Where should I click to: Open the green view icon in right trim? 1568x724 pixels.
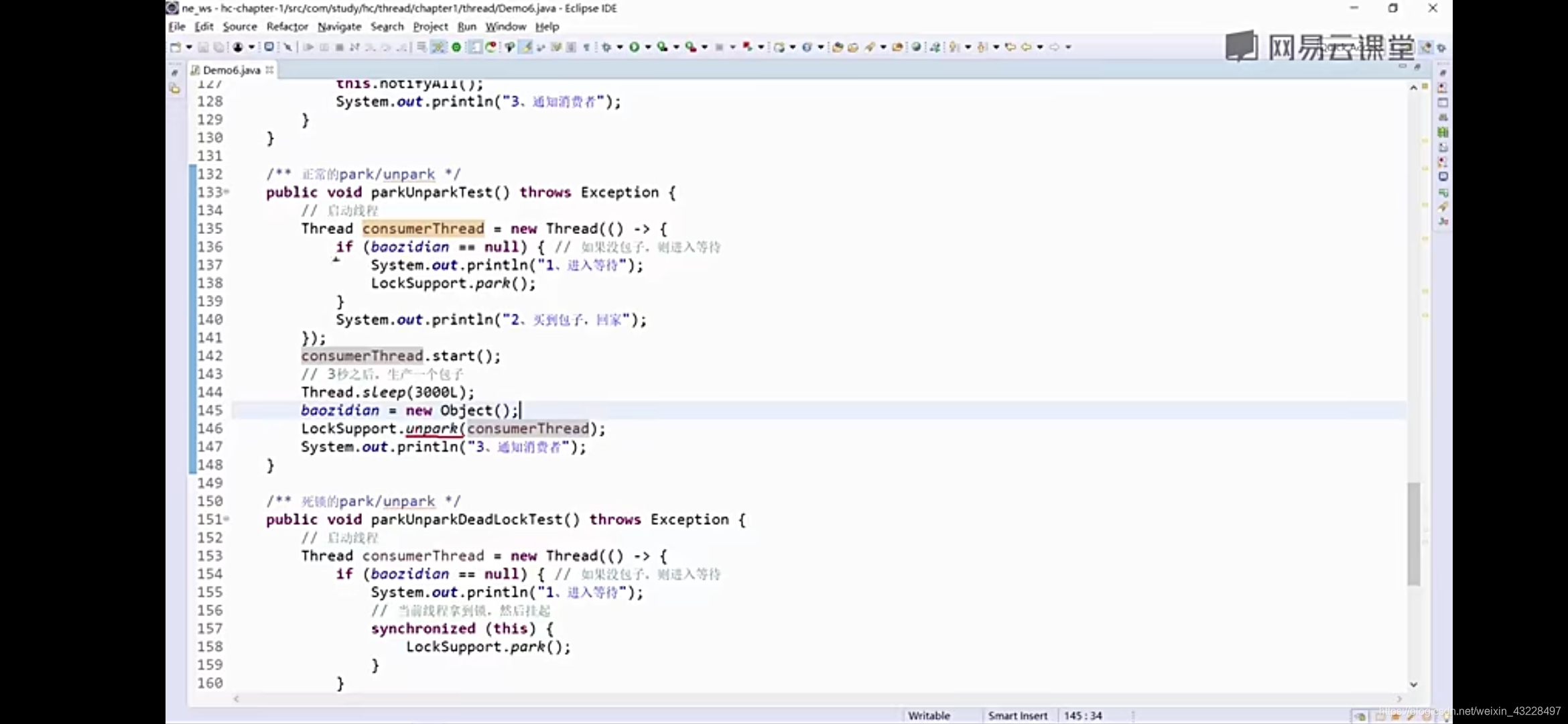[x=1443, y=132]
